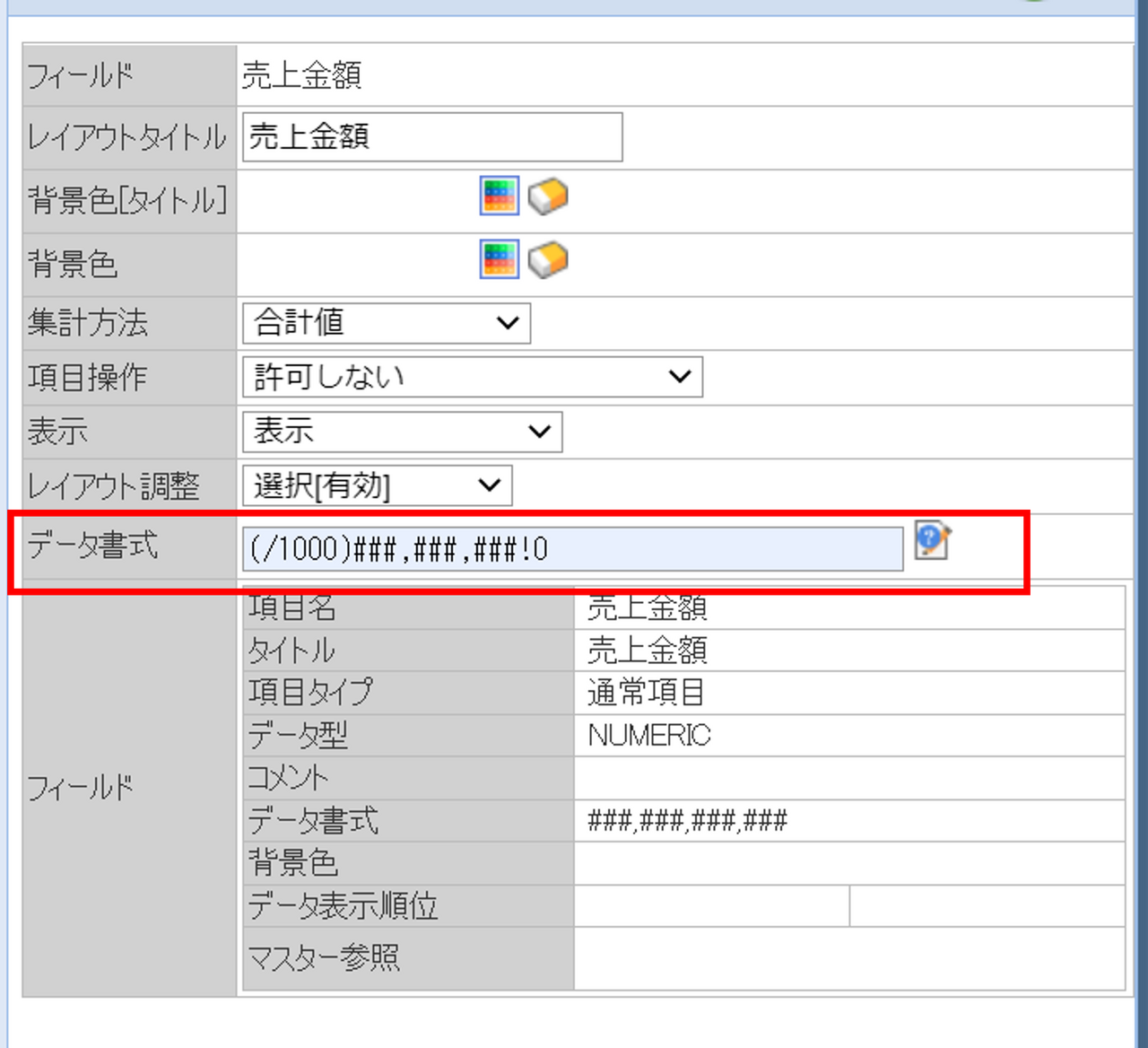1148x1048 pixels.
Task: Focus the データ書式 format input box
Action: [x=571, y=549]
